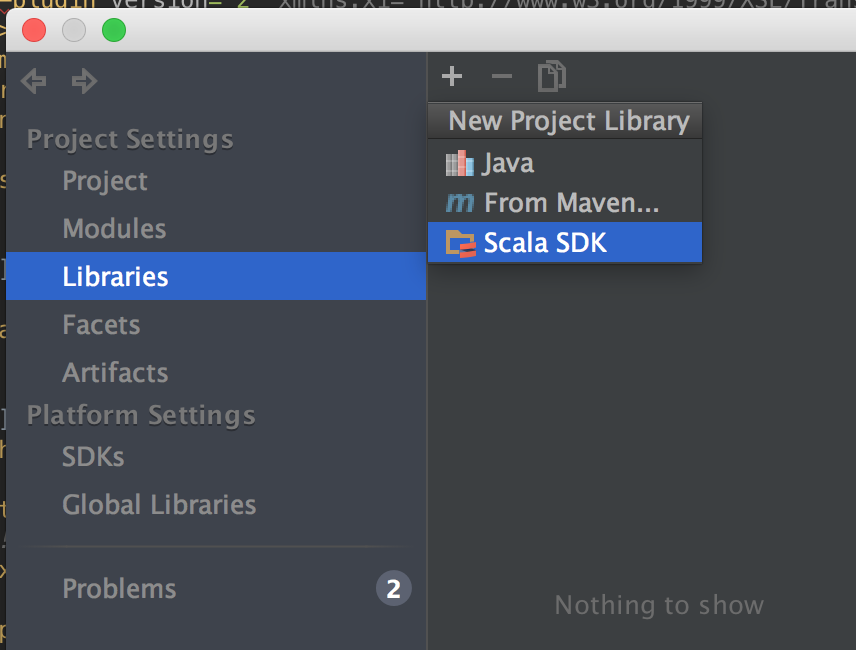
Task: Show the Artifacts settings
Action: point(115,373)
